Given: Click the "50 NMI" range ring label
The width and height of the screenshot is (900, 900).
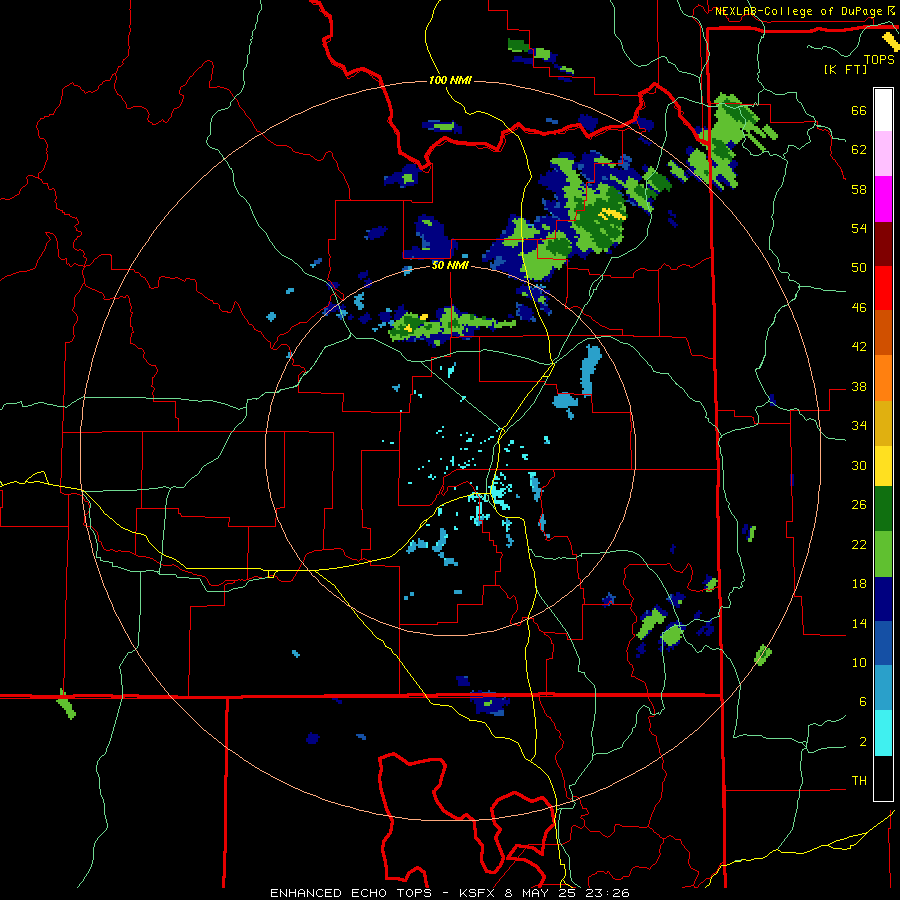Looking at the screenshot, I should click(450, 265).
